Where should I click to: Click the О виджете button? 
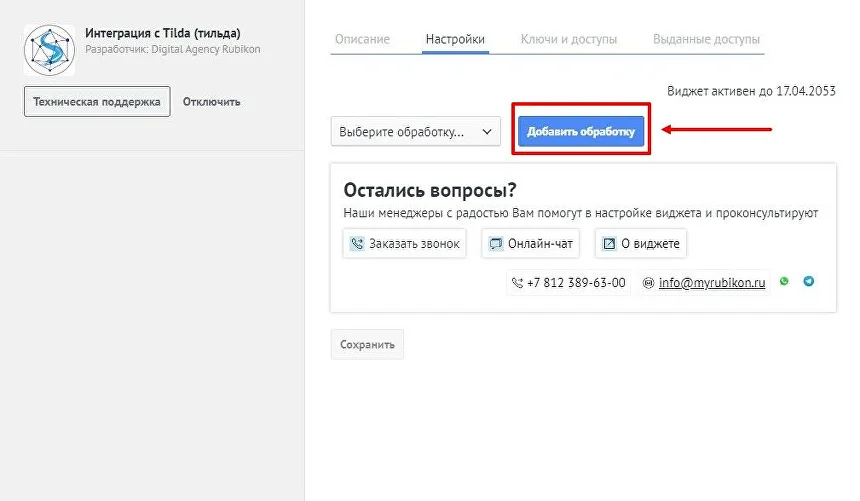pos(641,244)
